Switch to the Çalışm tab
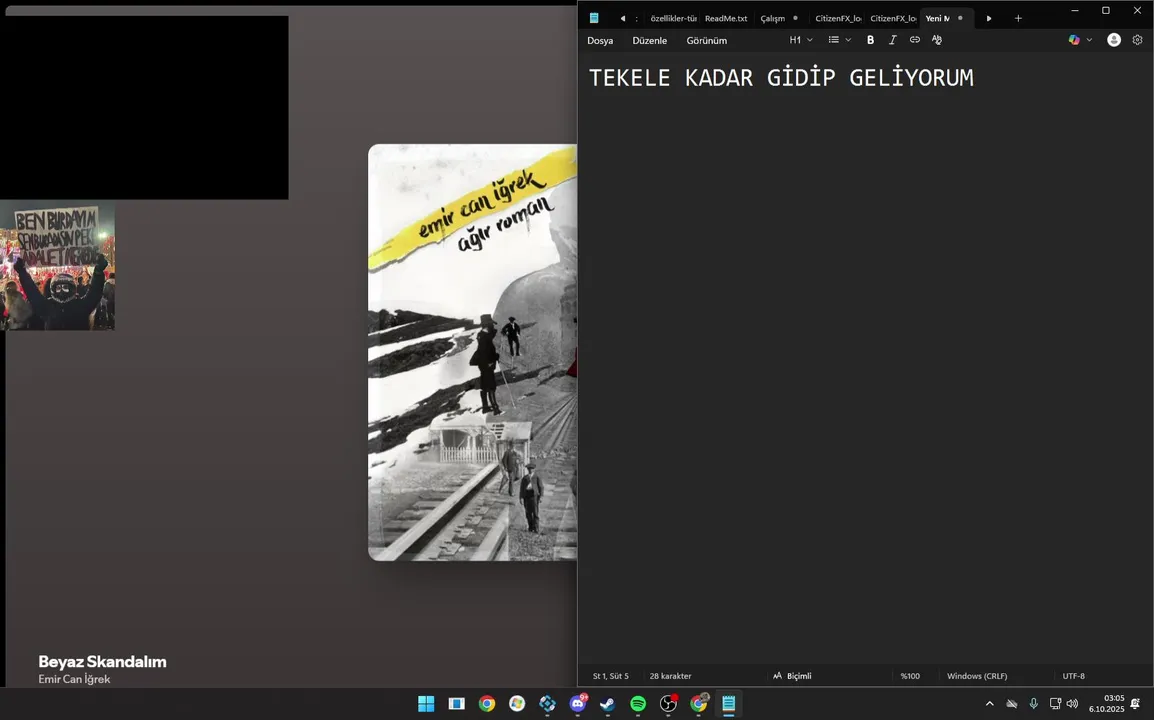Screen dimensions: 1154x720 point(779,18)
